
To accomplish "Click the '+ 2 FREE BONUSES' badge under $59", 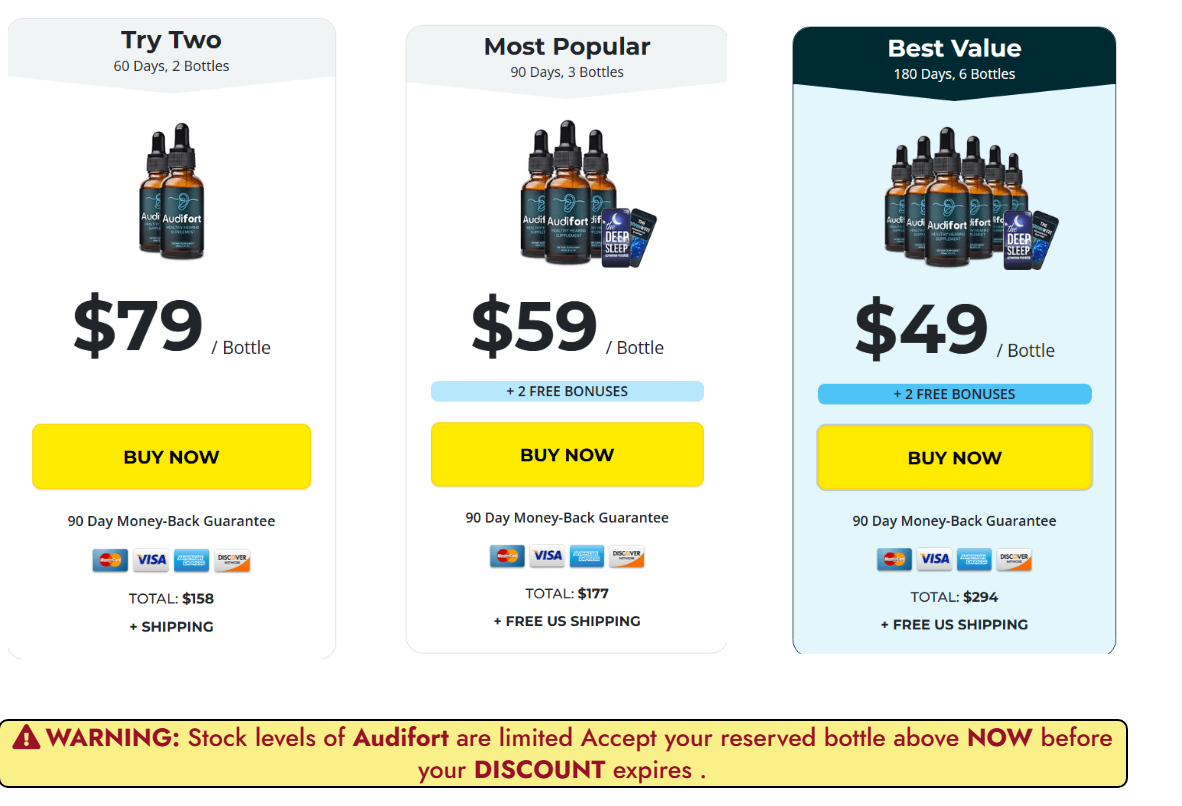I will [x=566, y=391].
